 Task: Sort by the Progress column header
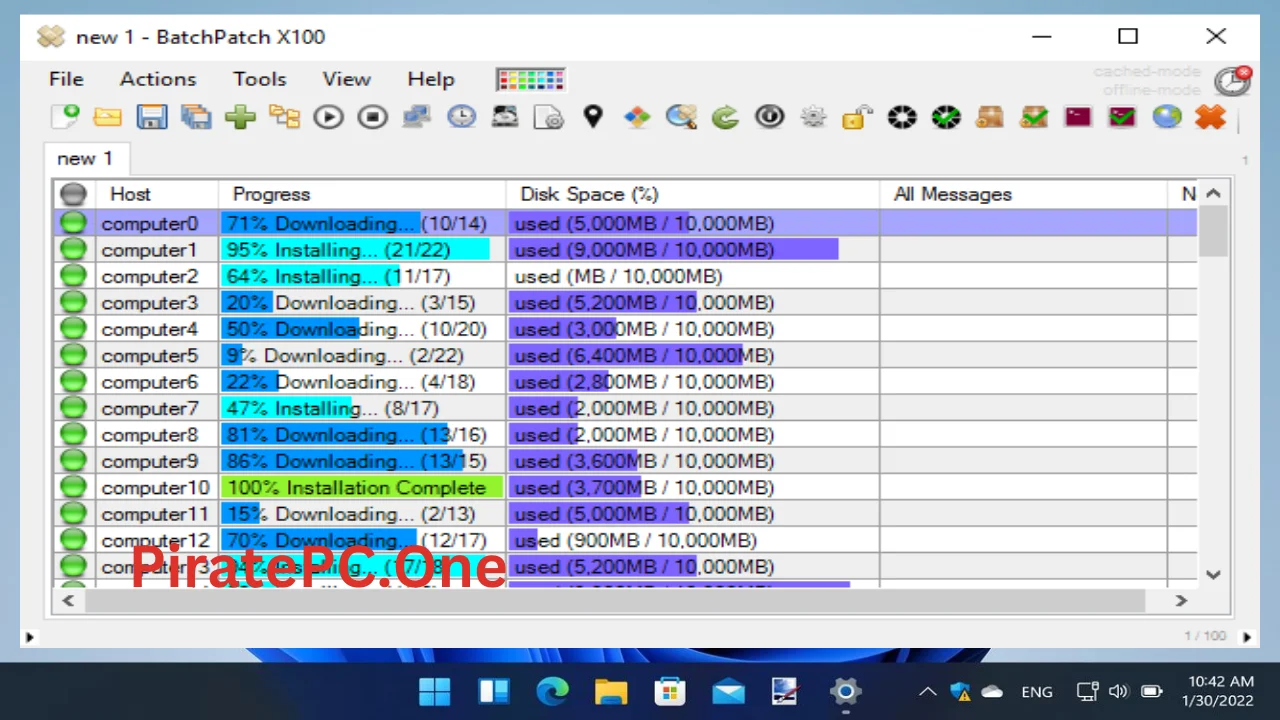click(362, 194)
